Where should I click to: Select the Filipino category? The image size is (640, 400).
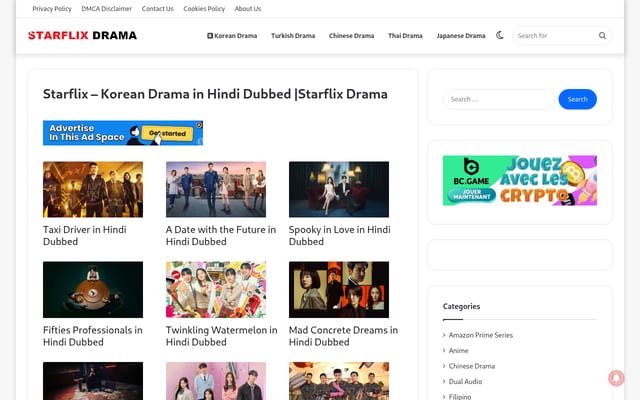(x=460, y=396)
